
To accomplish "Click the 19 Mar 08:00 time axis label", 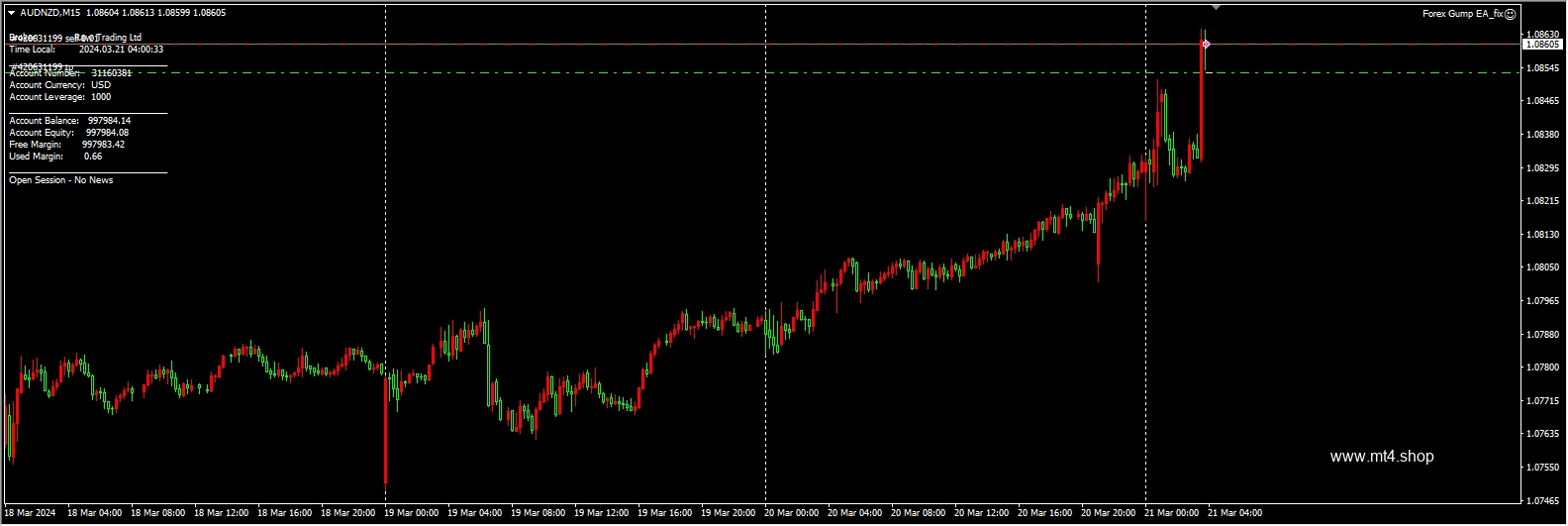I will pyautogui.click(x=539, y=513).
